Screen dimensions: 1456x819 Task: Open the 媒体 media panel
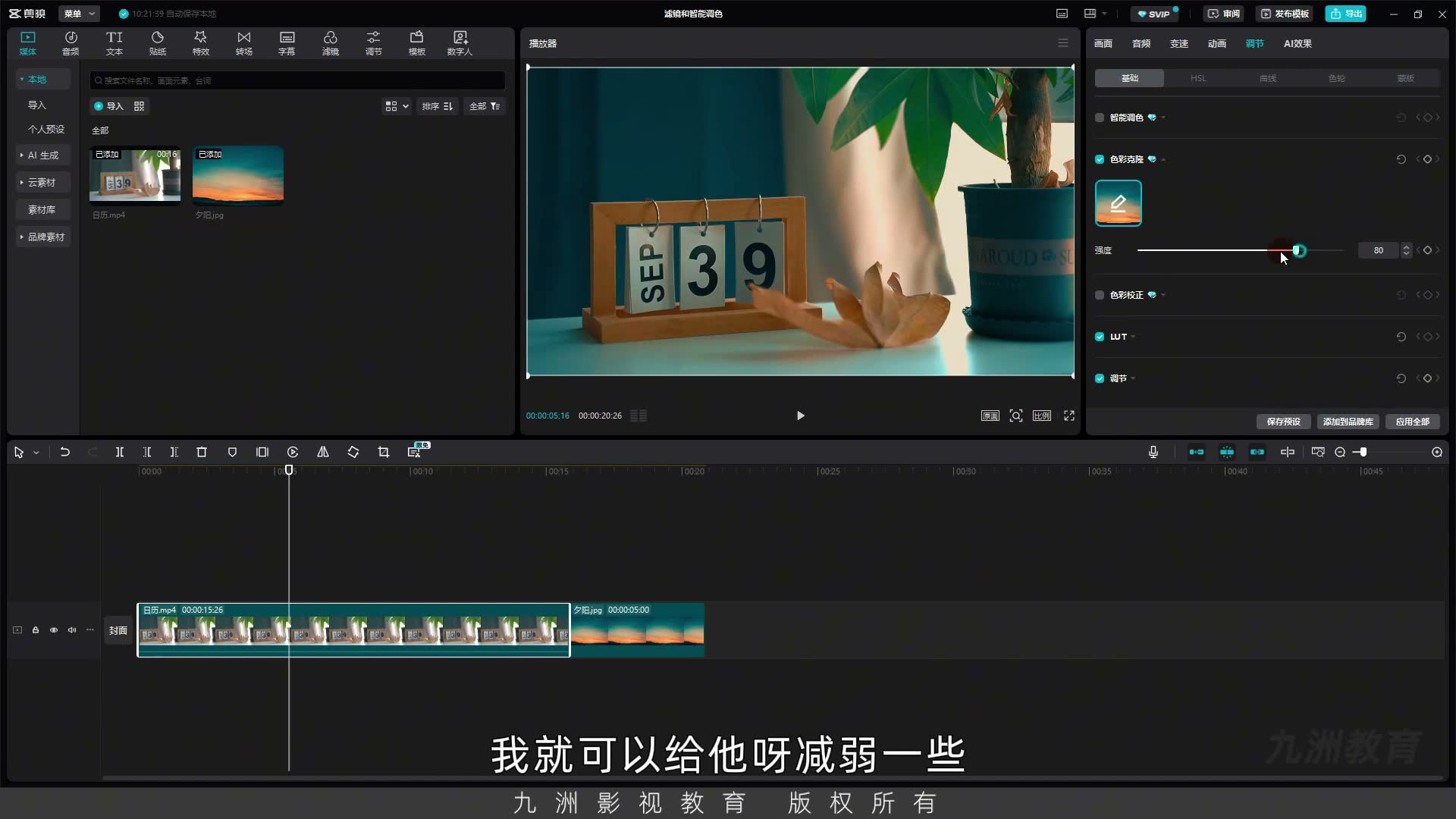click(28, 43)
